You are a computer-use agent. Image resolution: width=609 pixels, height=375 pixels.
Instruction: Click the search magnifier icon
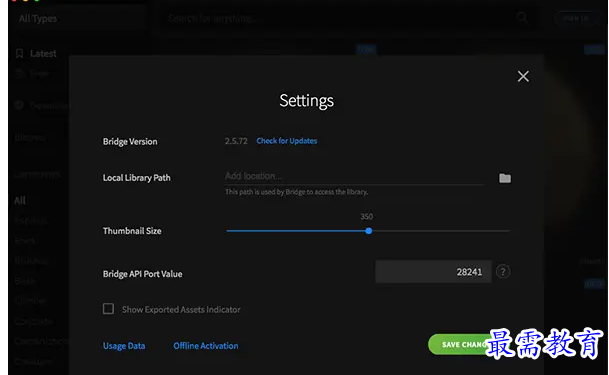[522, 18]
